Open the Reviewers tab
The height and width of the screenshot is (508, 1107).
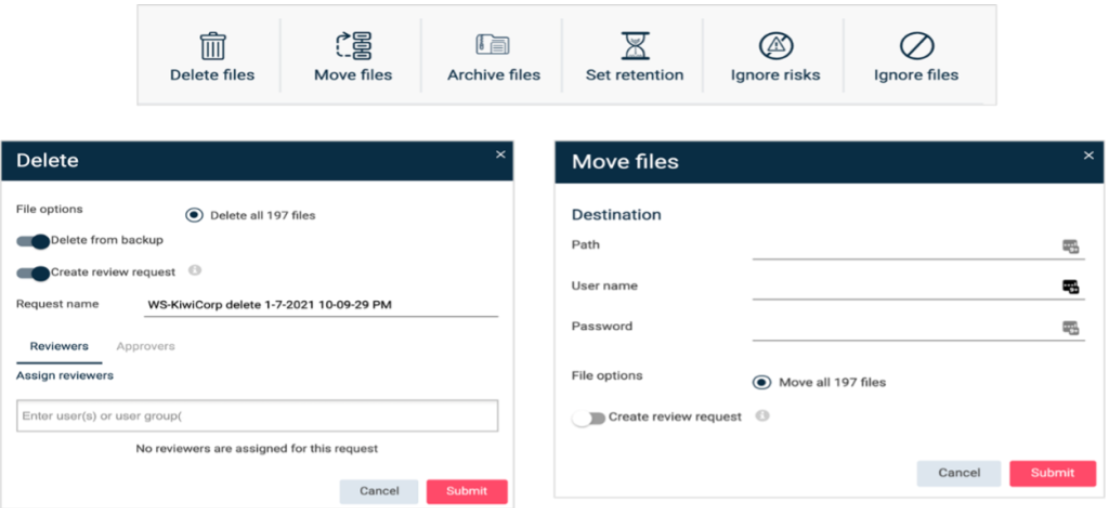pyautogui.click(x=59, y=346)
